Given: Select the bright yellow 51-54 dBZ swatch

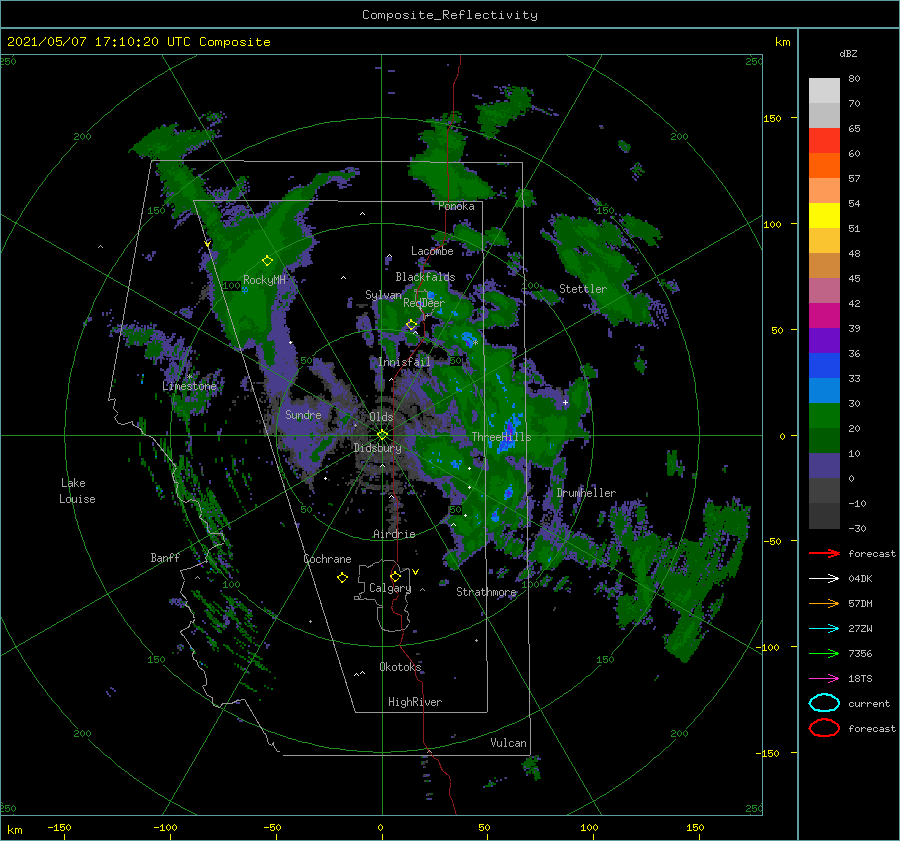Looking at the screenshot, I should tap(824, 216).
